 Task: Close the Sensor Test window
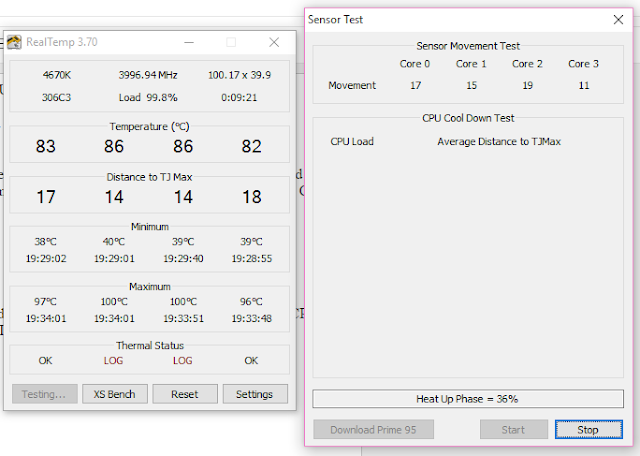(618, 19)
